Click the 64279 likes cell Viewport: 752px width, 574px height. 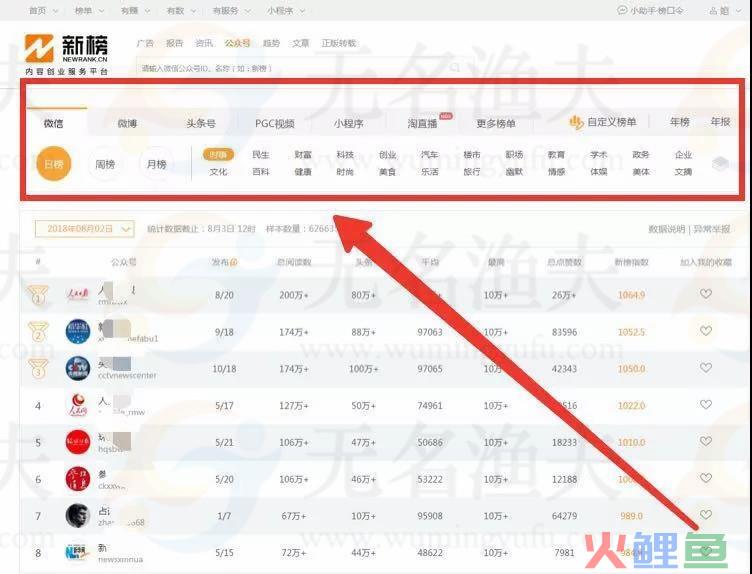[x=564, y=516]
